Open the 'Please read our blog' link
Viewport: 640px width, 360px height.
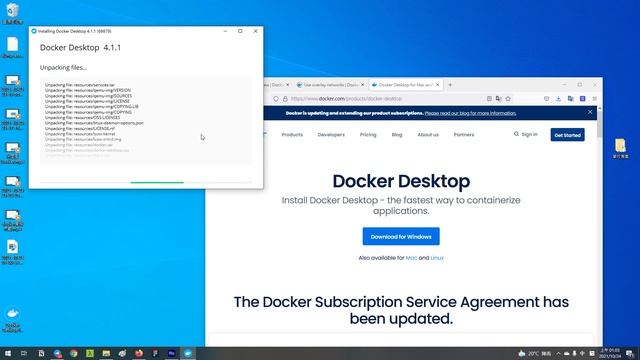[x=470, y=113]
